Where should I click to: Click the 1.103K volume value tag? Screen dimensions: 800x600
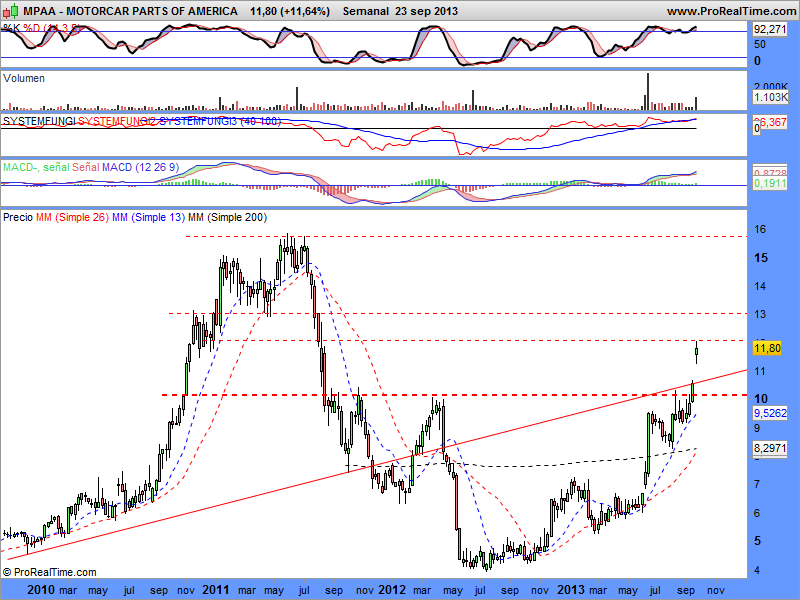pos(770,97)
